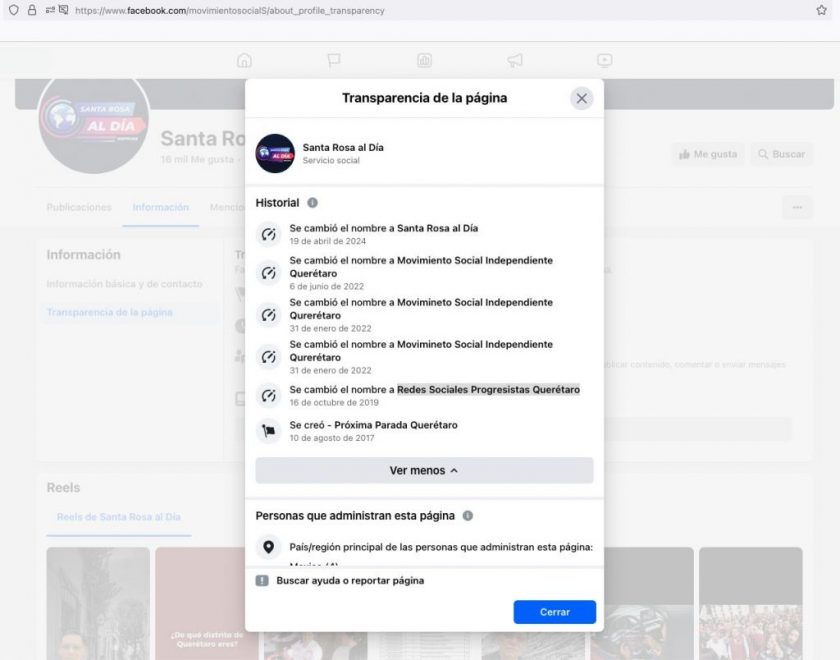840x660 pixels.
Task: Open the Pages flag icon in top bar
Action: click(334, 61)
